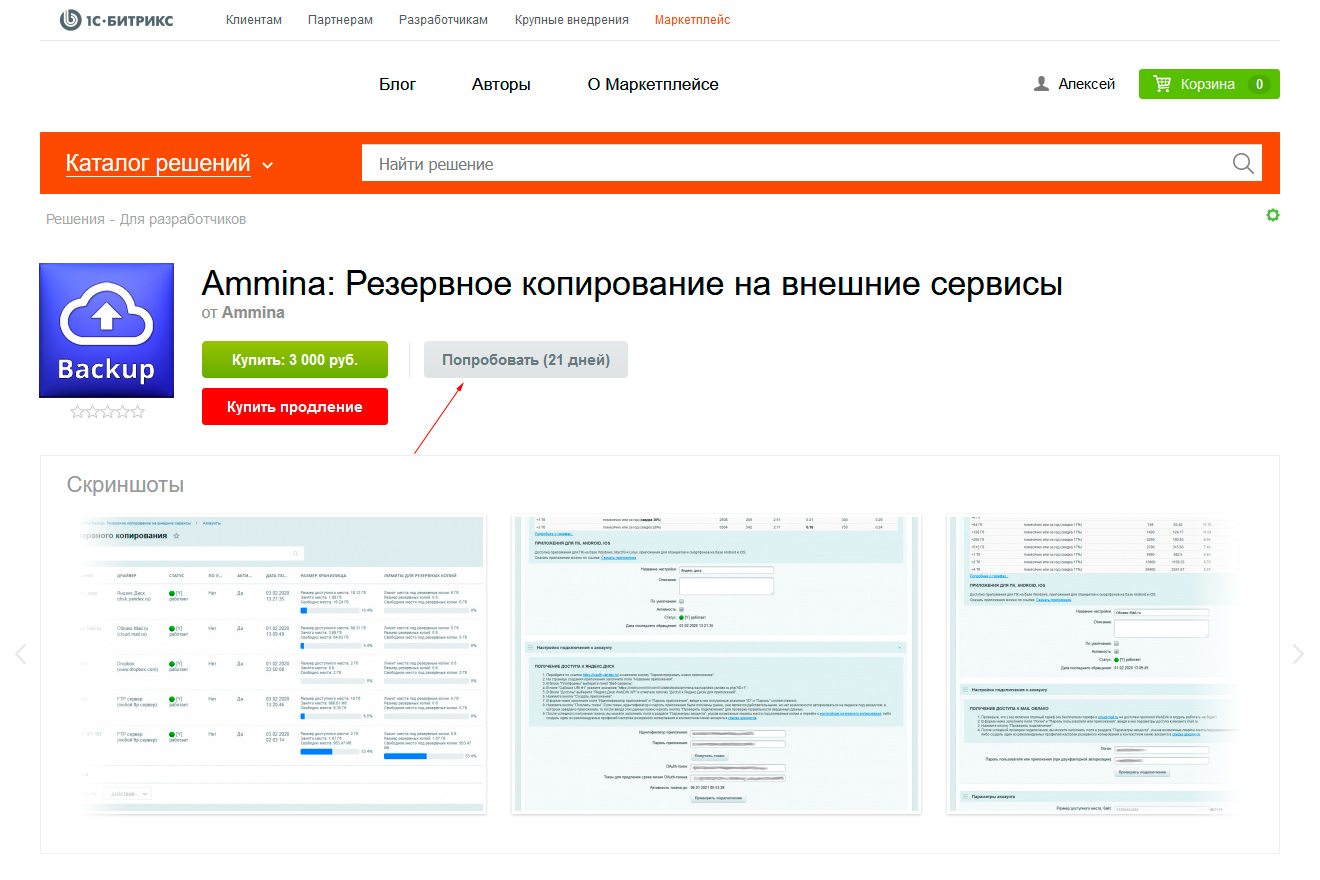Viewport: 1320px width, 880px height.
Task: Open the Ammina author link
Action: tap(253, 312)
